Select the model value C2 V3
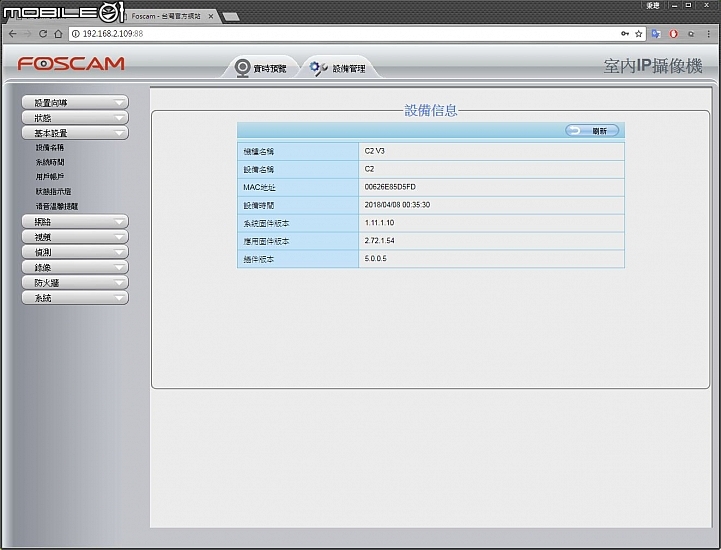Screen dimensions: 721x550 [374, 151]
